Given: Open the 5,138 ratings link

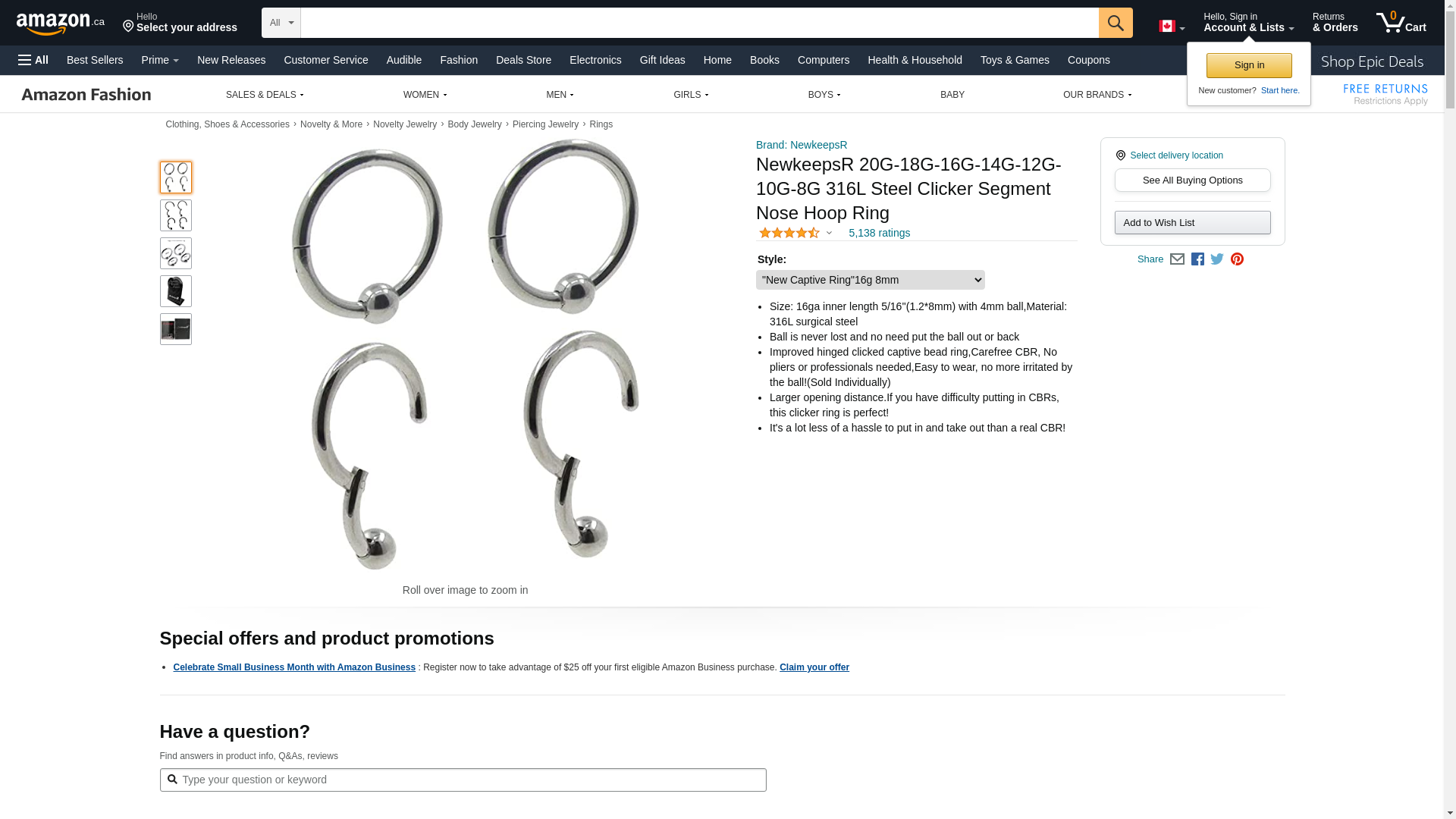Looking at the screenshot, I should [879, 233].
